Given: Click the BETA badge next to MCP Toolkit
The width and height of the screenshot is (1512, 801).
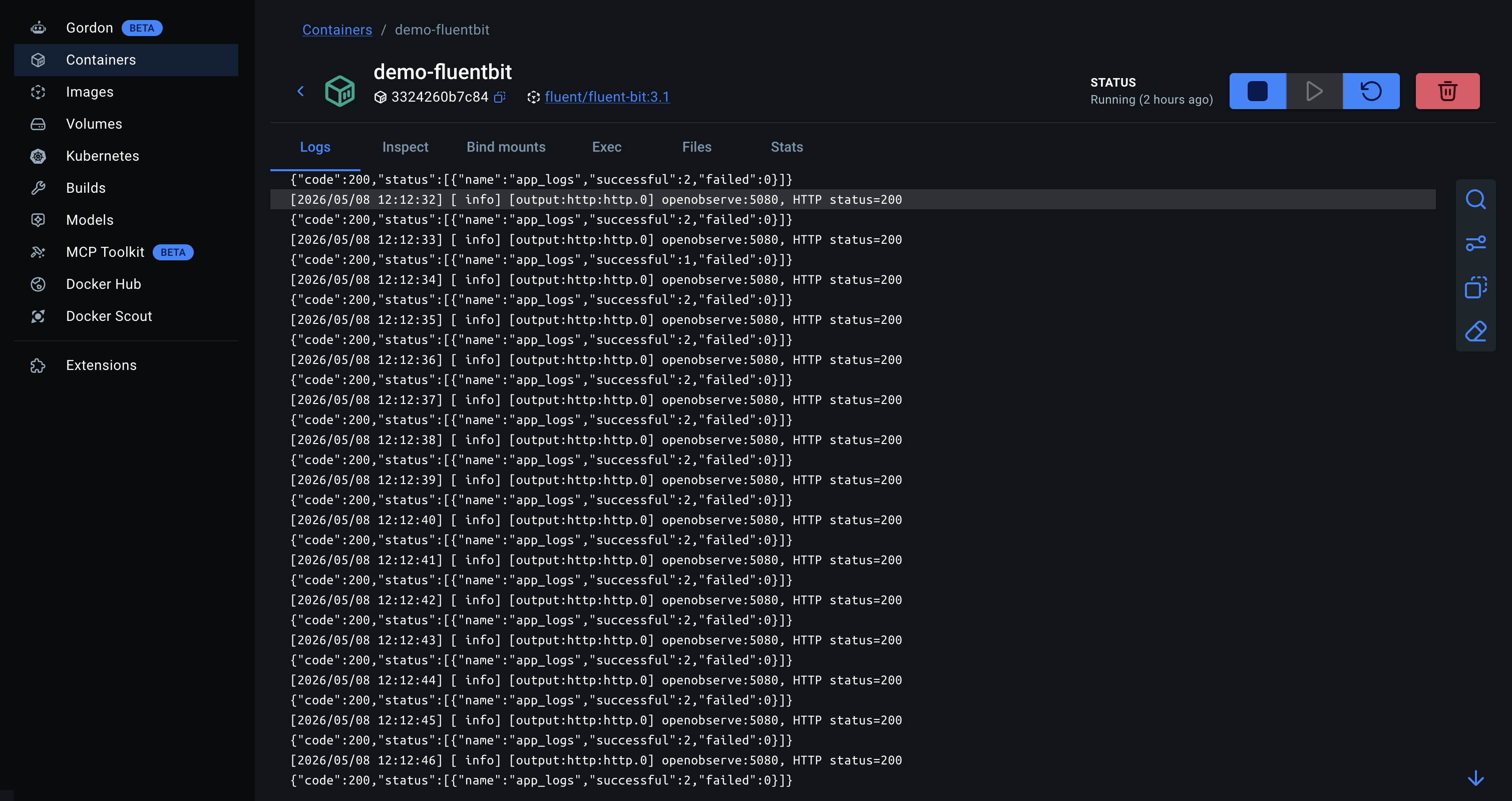Looking at the screenshot, I should (x=173, y=252).
